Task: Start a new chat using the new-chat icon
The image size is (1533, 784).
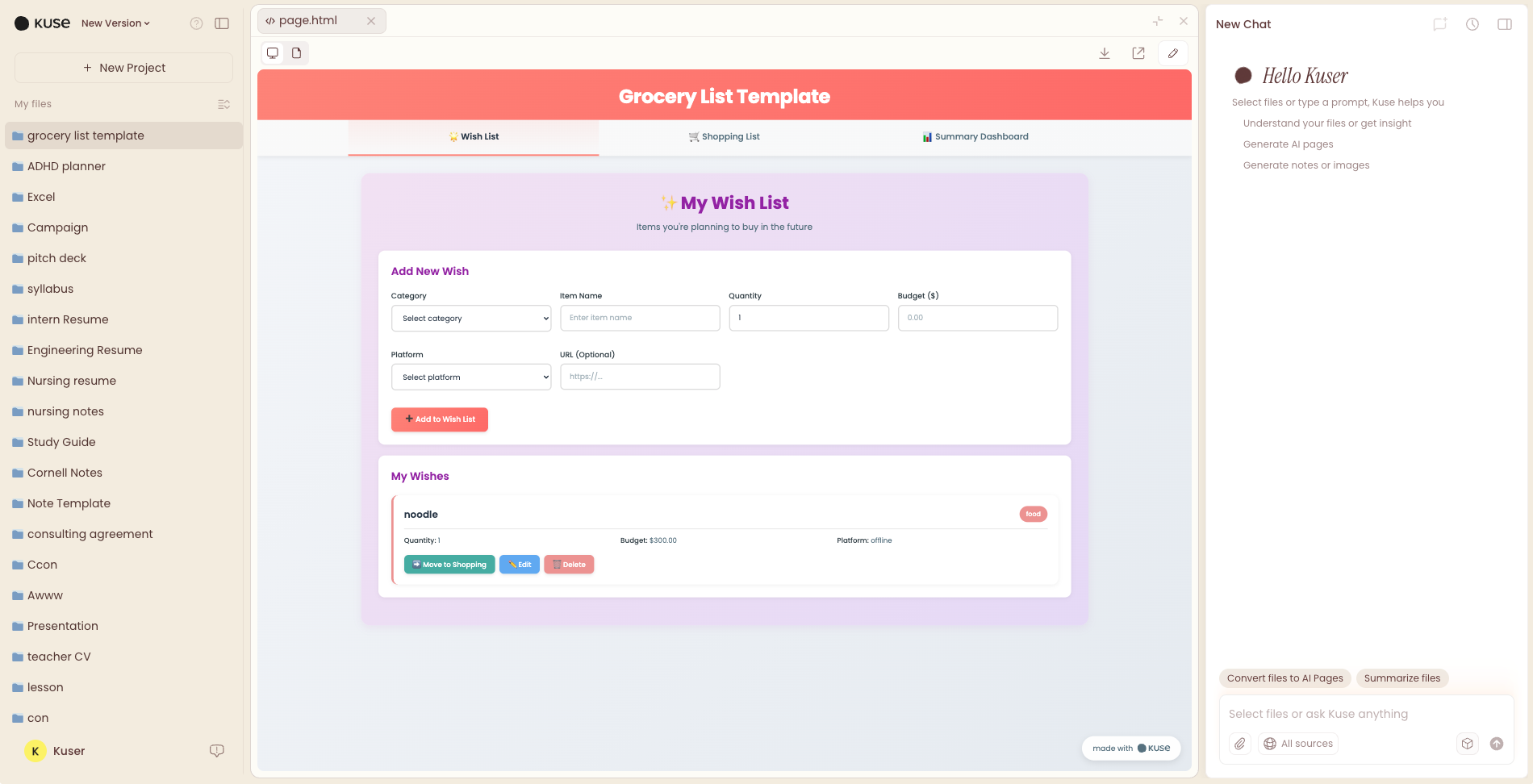Action: [x=1439, y=24]
